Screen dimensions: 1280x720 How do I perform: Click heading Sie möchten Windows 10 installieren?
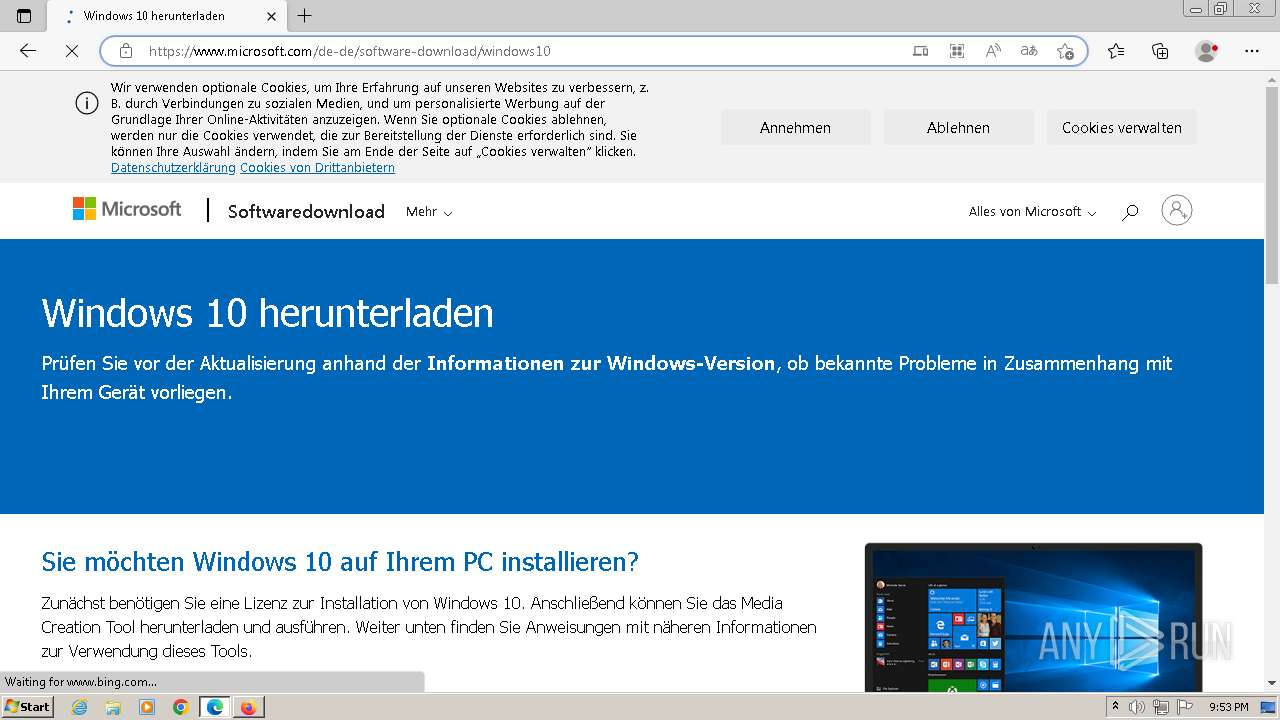click(340, 562)
